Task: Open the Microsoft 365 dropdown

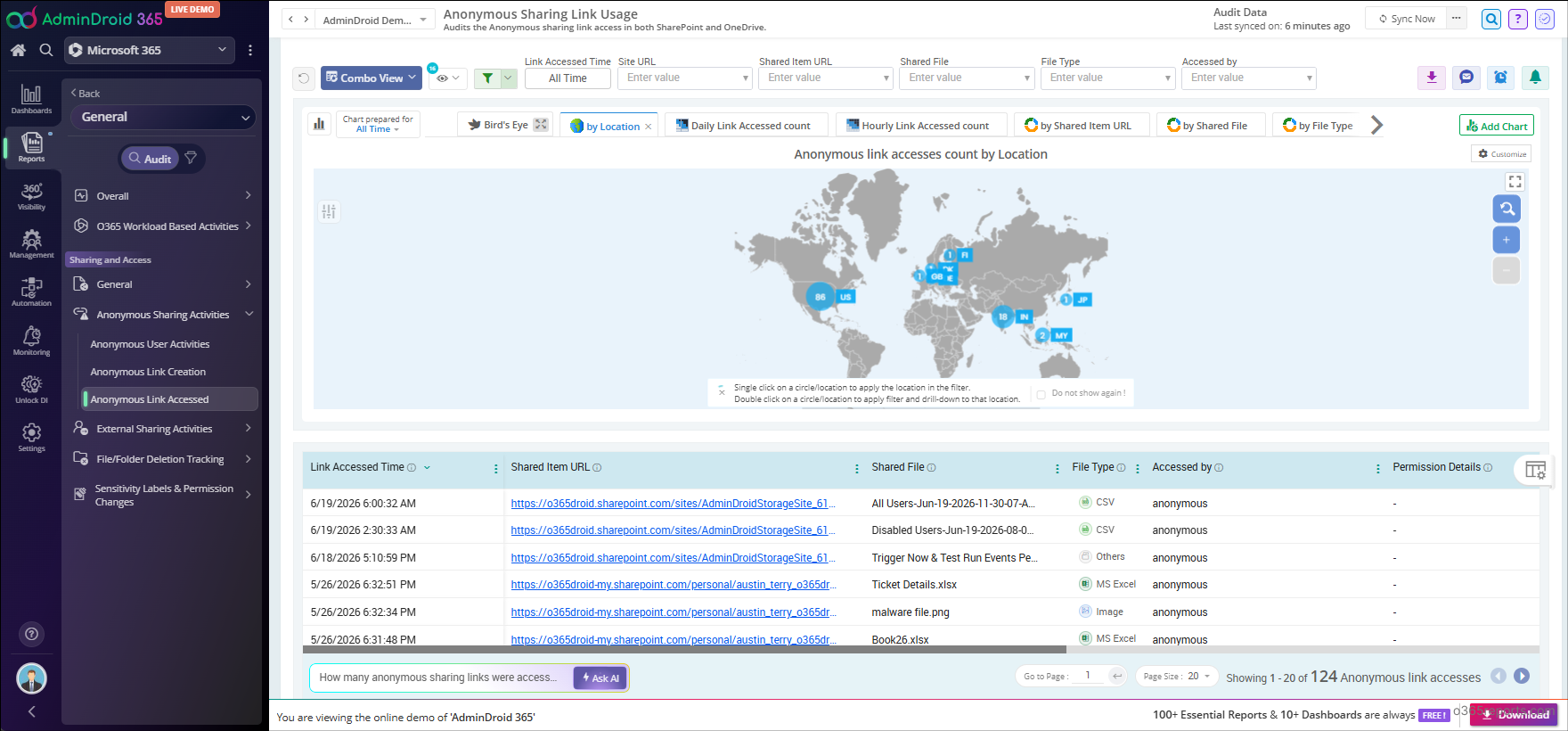Action: coord(150,50)
